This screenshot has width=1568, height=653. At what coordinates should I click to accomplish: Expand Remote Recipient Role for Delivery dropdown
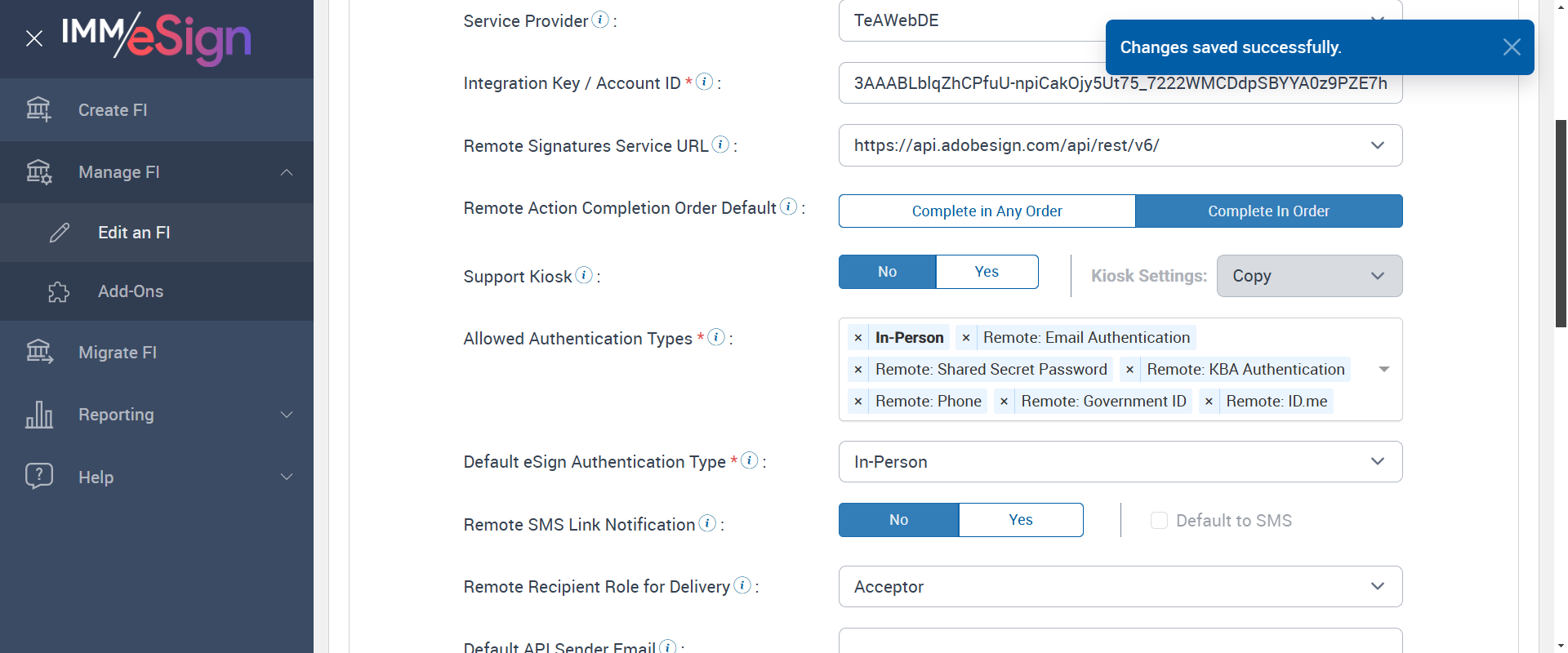coord(1377,587)
